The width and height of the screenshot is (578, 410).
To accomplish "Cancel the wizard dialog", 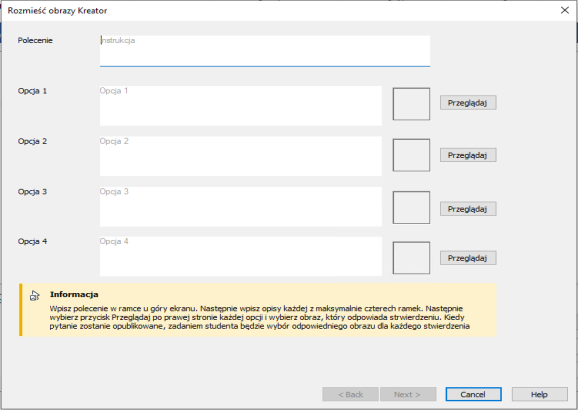I will tap(473, 395).
